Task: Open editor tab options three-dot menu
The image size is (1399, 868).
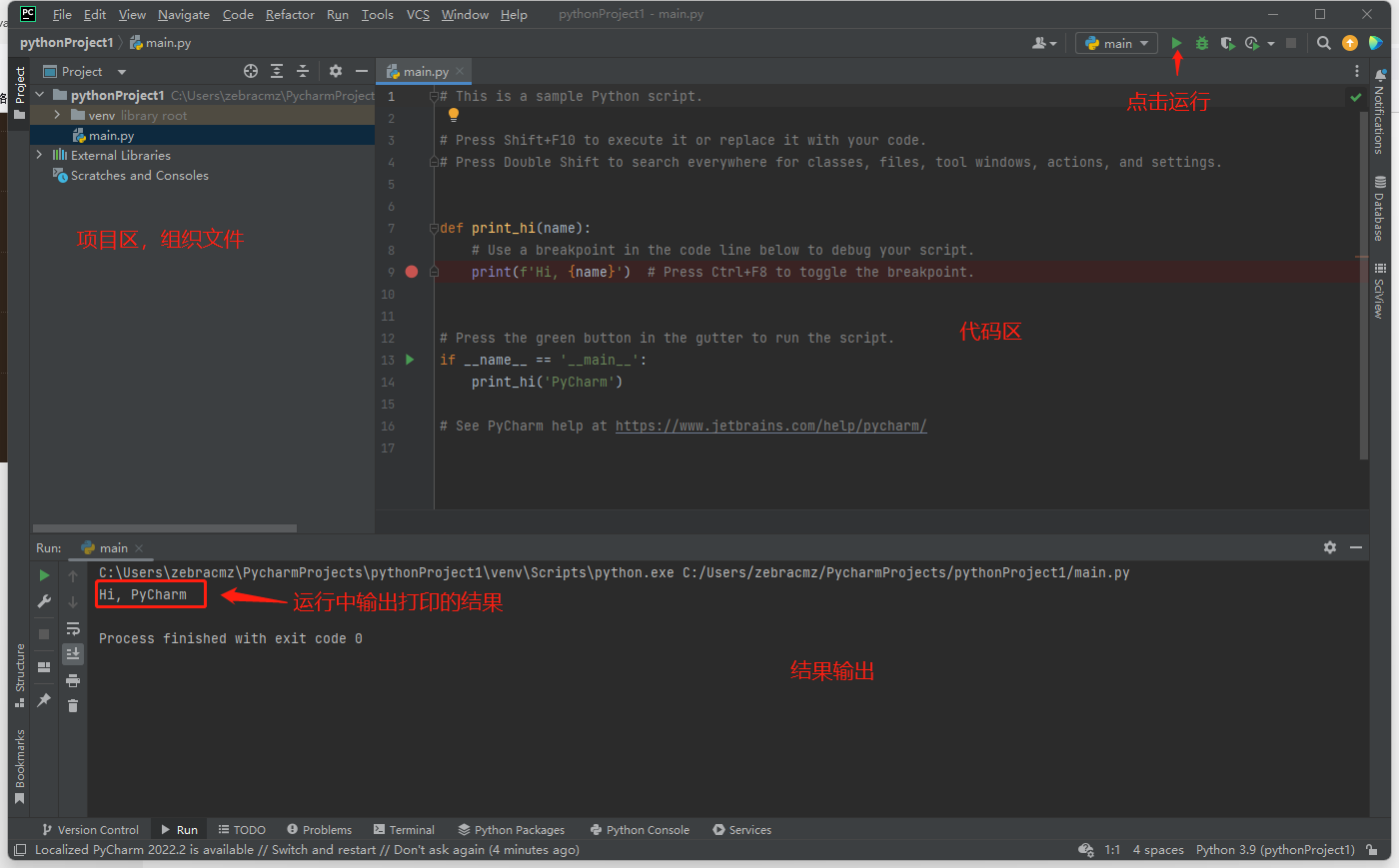Action: pos(1356,71)
